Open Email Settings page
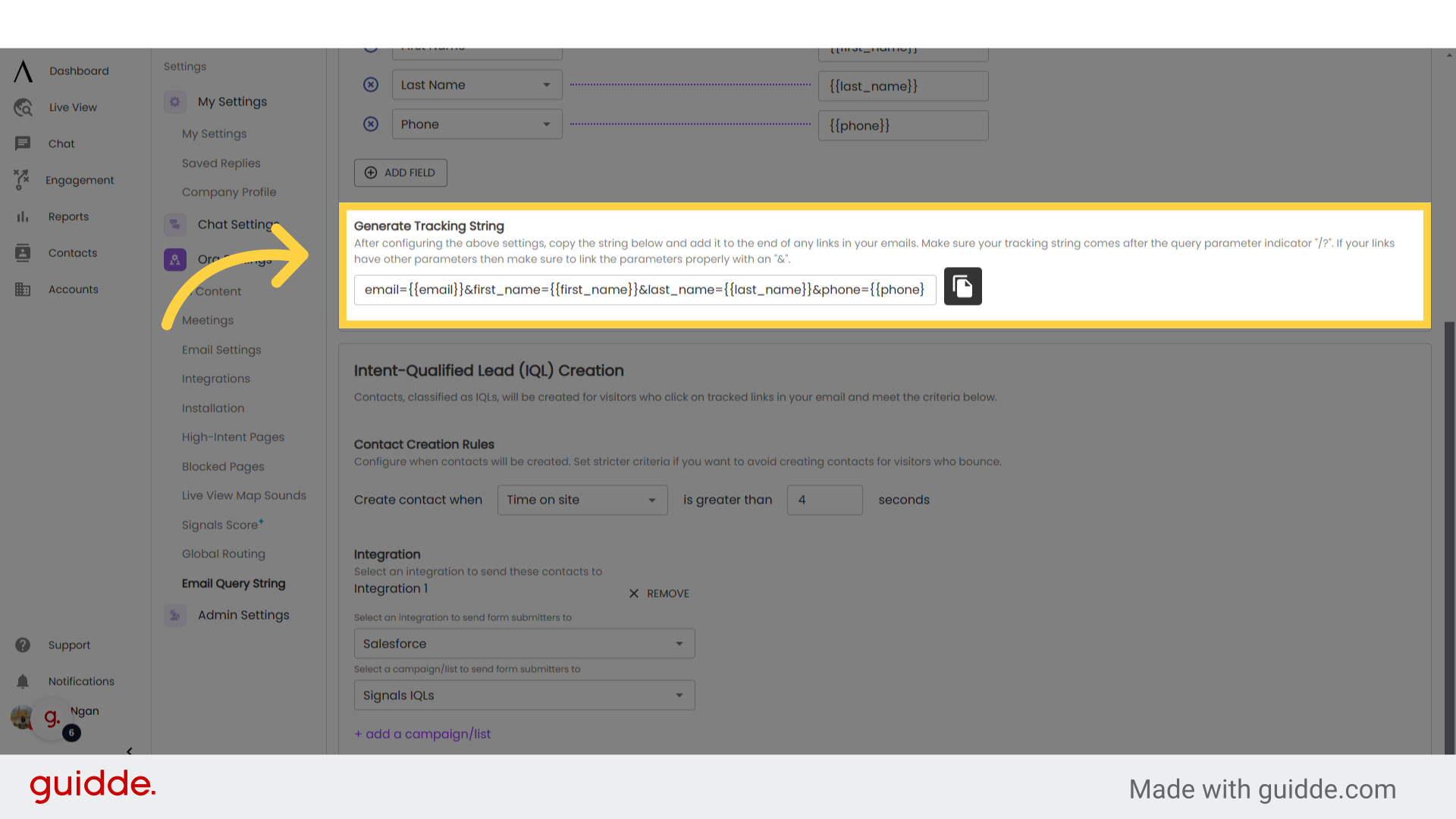1456x819 pixels. (x=221, y=350)
